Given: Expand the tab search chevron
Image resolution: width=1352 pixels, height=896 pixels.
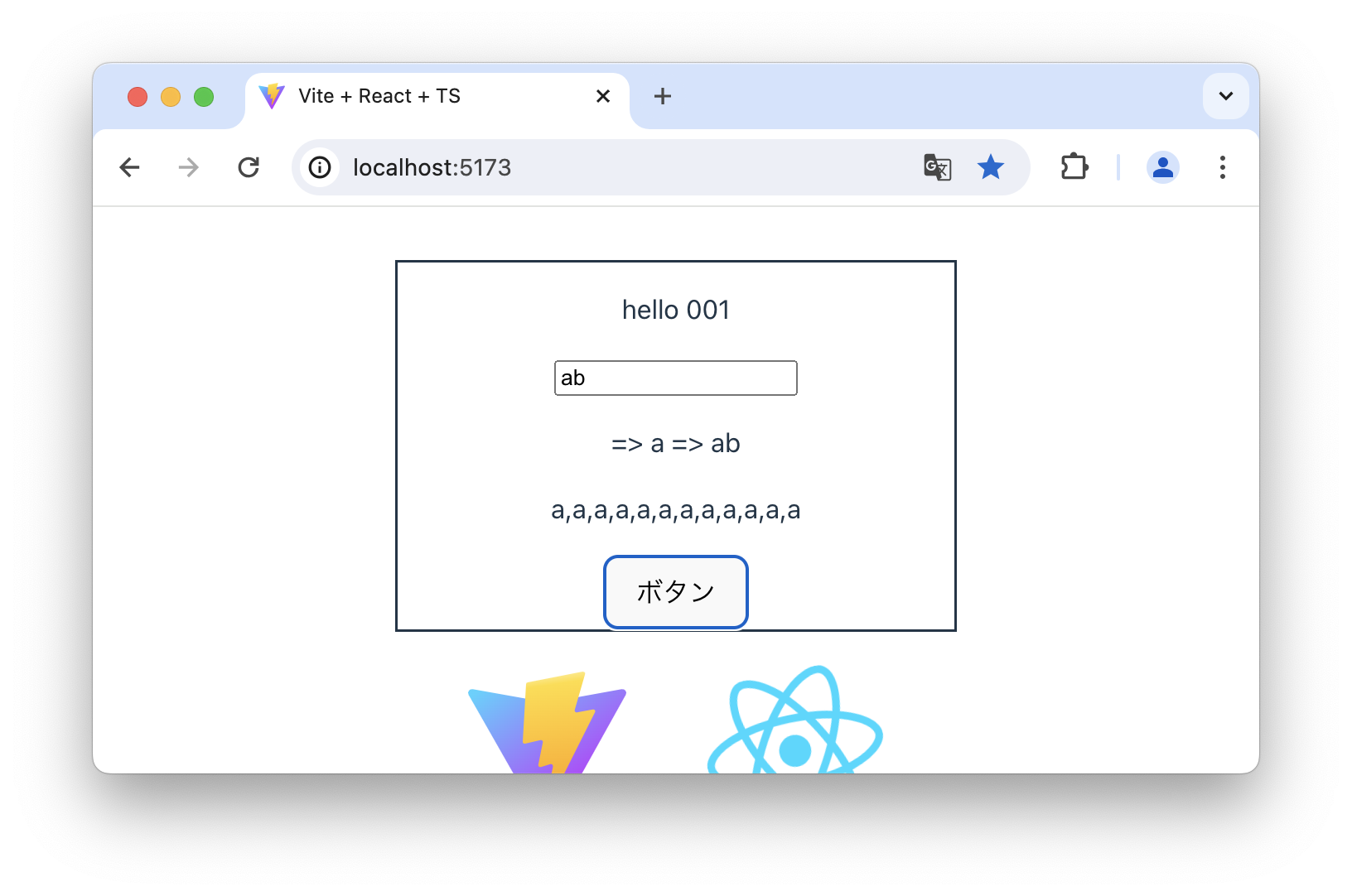Looking at the screenshot, I should coord(1226,96).
